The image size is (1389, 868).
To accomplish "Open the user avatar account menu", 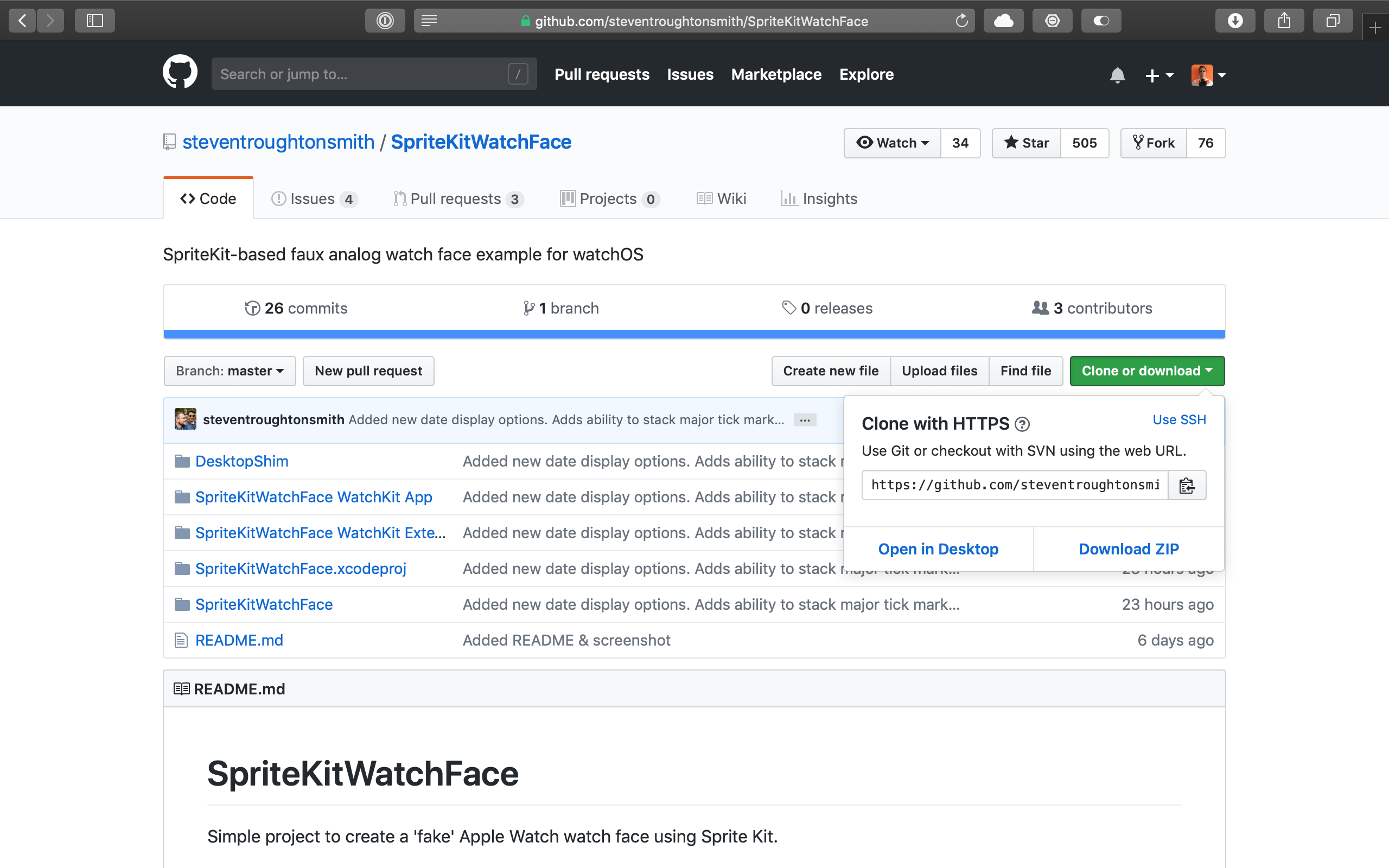I will click(1208, 75).
